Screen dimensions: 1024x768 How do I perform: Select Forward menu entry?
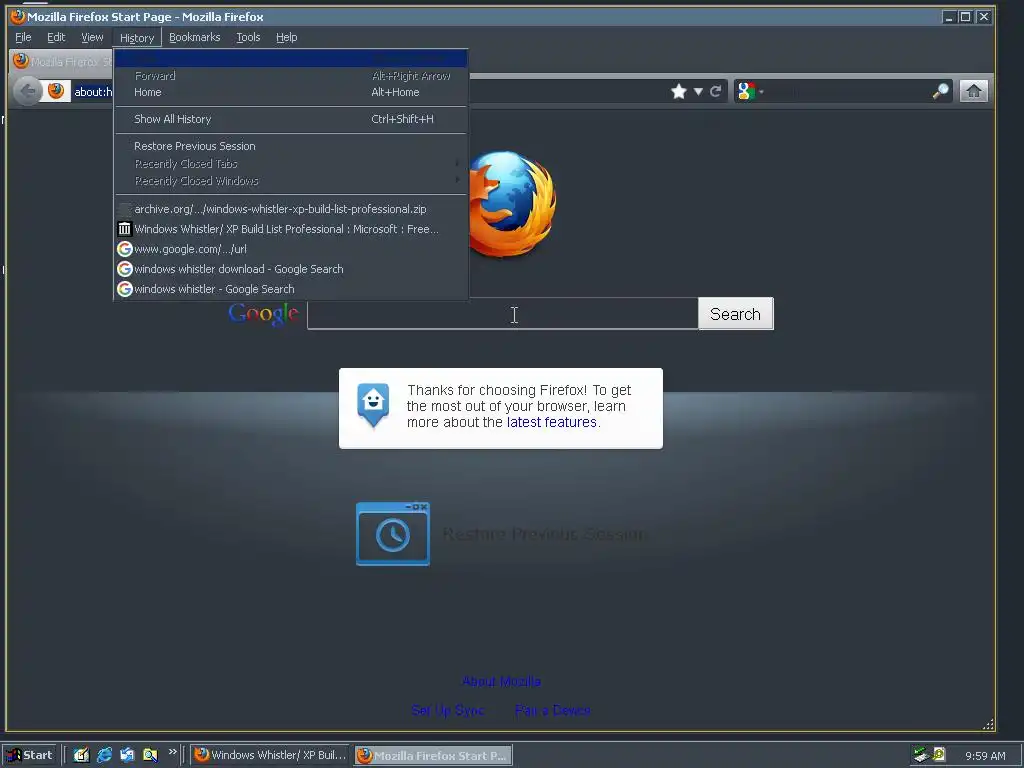291,76
